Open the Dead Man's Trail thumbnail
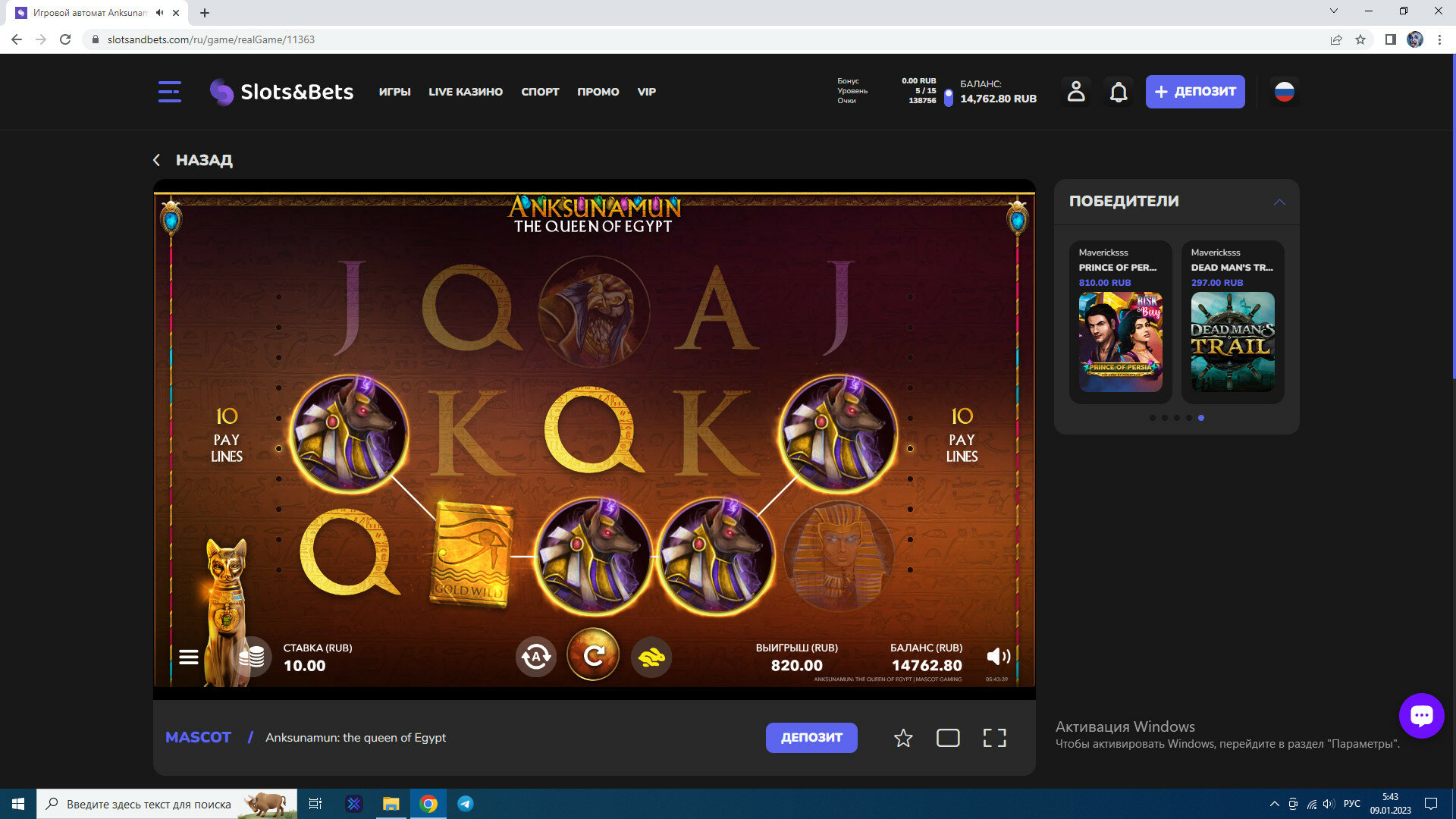This screenshot has width=1456, height=819. click(1232, 341)
